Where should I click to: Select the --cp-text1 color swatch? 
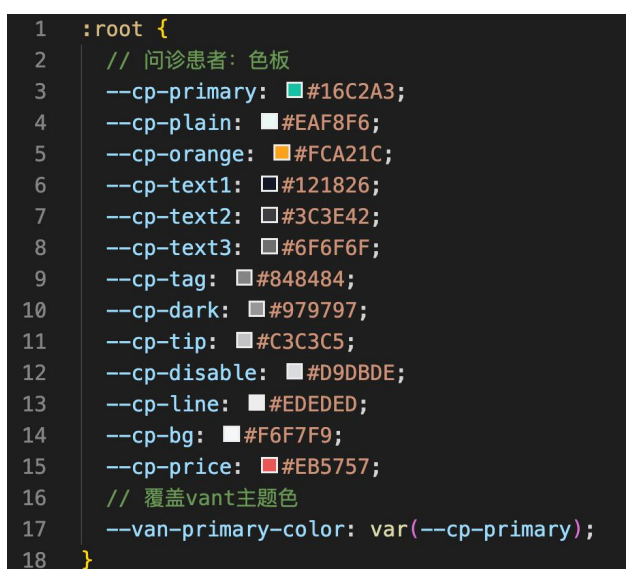(x=268, y=184)
